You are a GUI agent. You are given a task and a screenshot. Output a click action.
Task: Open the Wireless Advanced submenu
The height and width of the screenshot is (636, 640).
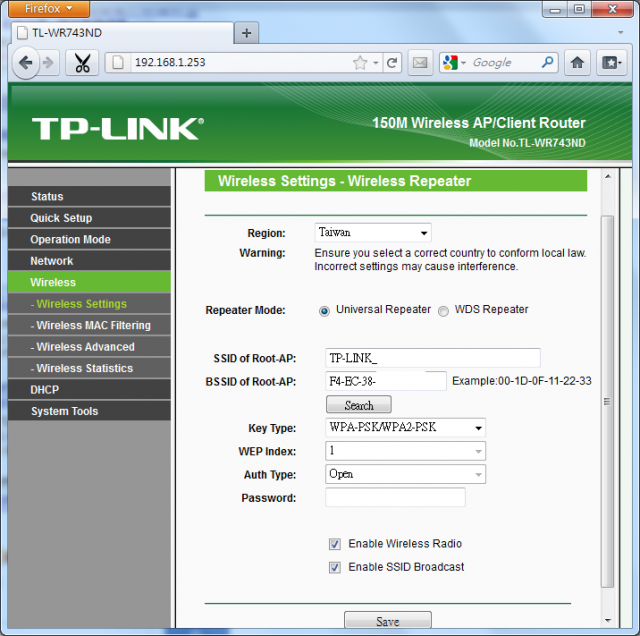tap(89, 347)
